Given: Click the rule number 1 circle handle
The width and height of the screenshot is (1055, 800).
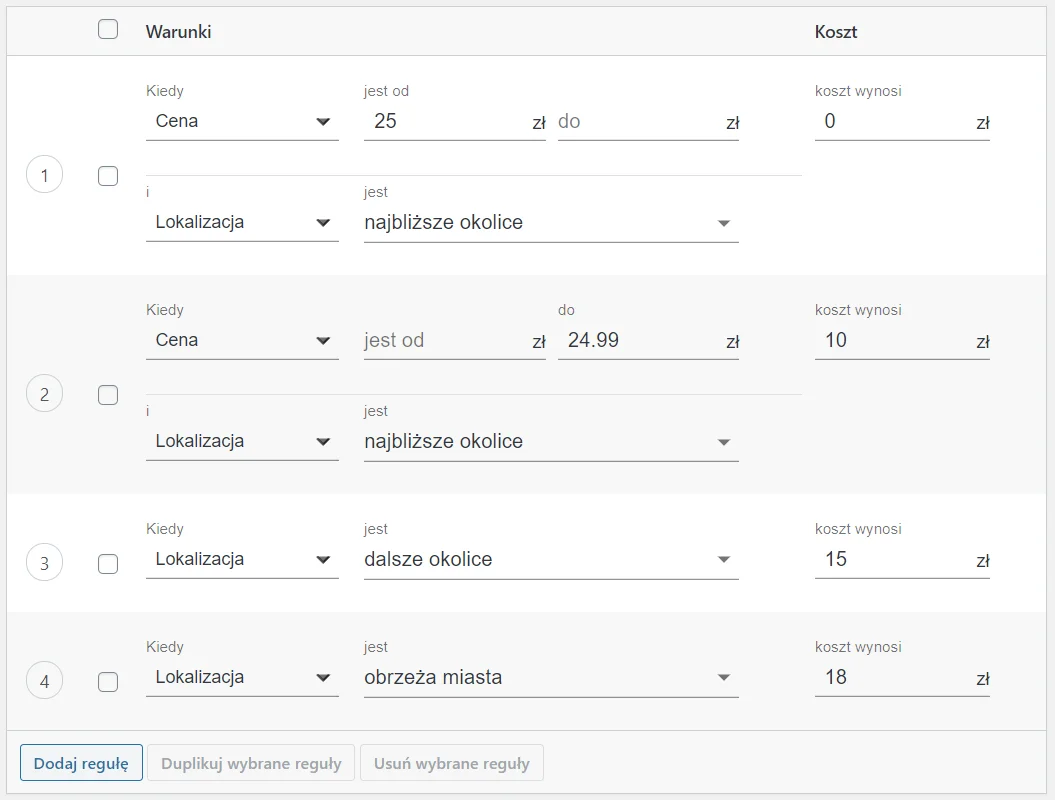Looking at the screenshot, I should tap(44, 176).
